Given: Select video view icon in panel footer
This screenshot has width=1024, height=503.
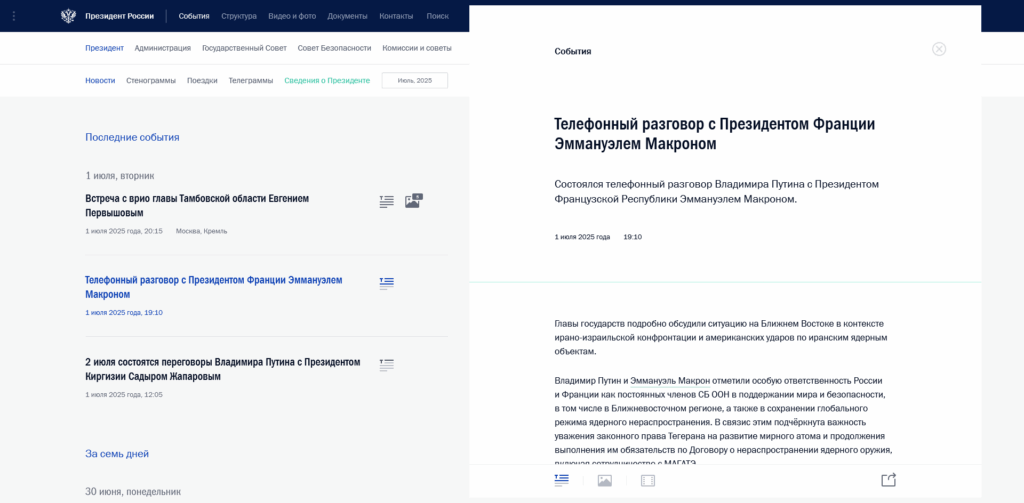Looking at the screenshot, I should [x=648, y=481].
